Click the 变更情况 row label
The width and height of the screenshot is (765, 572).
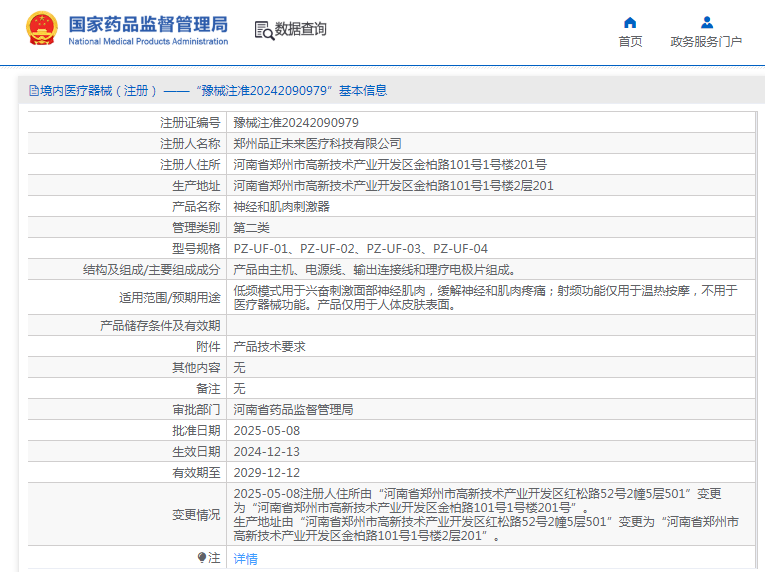196,514
